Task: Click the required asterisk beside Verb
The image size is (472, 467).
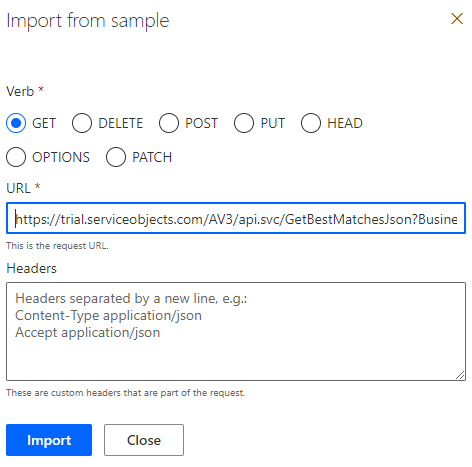Action: pyautogui.click(x=41, y=89)
